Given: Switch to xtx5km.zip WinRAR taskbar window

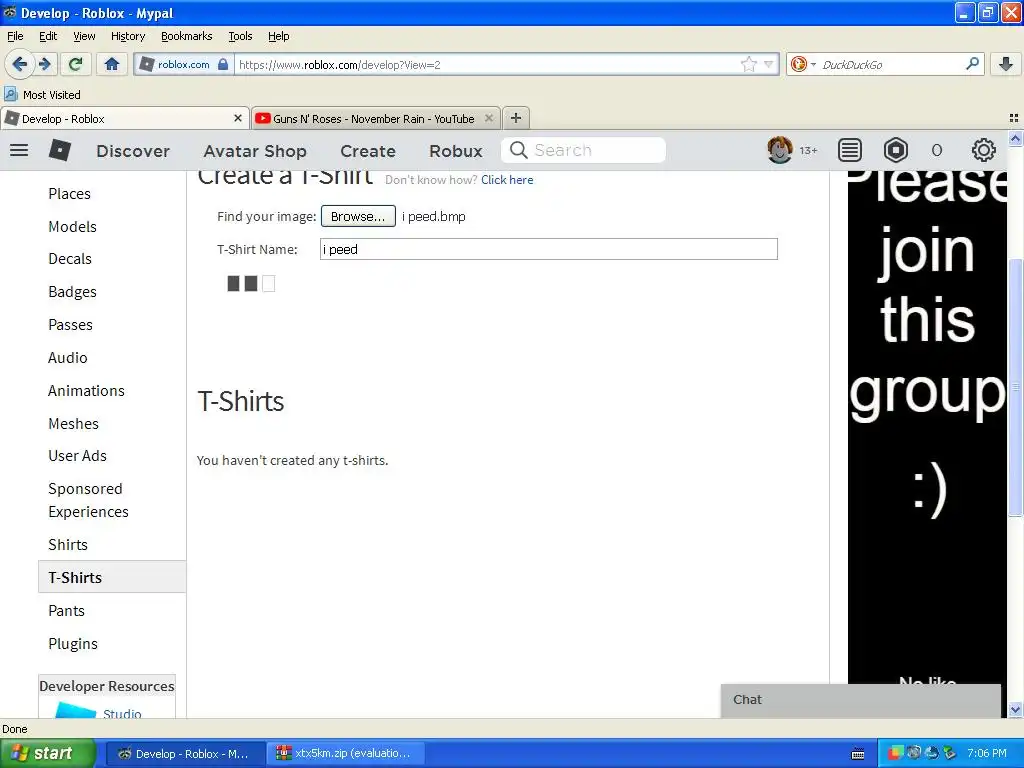Looking at the screenshot, I should pyautogui.click(x=346, y=753).
